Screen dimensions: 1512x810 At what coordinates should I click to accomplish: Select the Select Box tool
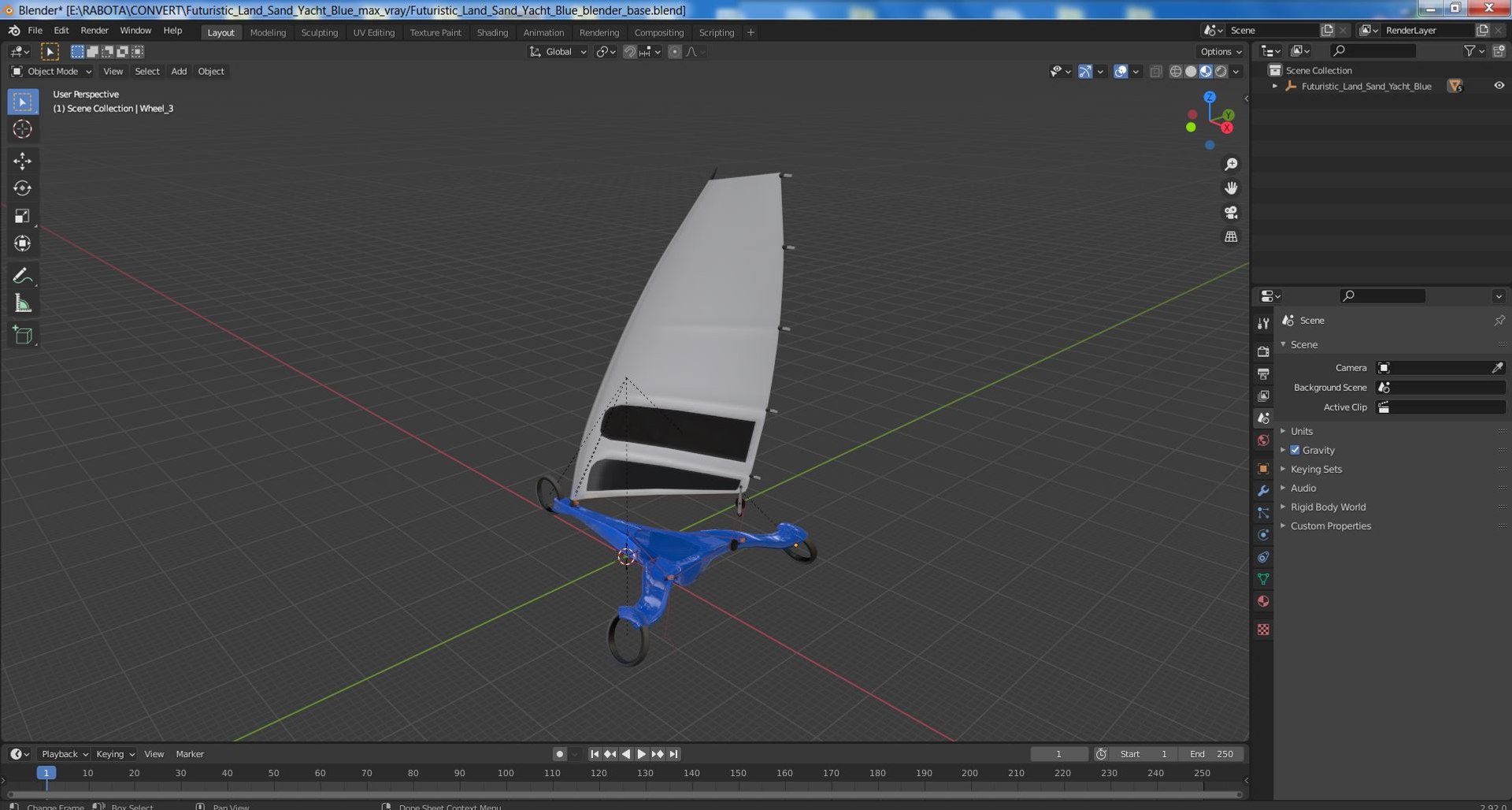click(x=23, y=102)
